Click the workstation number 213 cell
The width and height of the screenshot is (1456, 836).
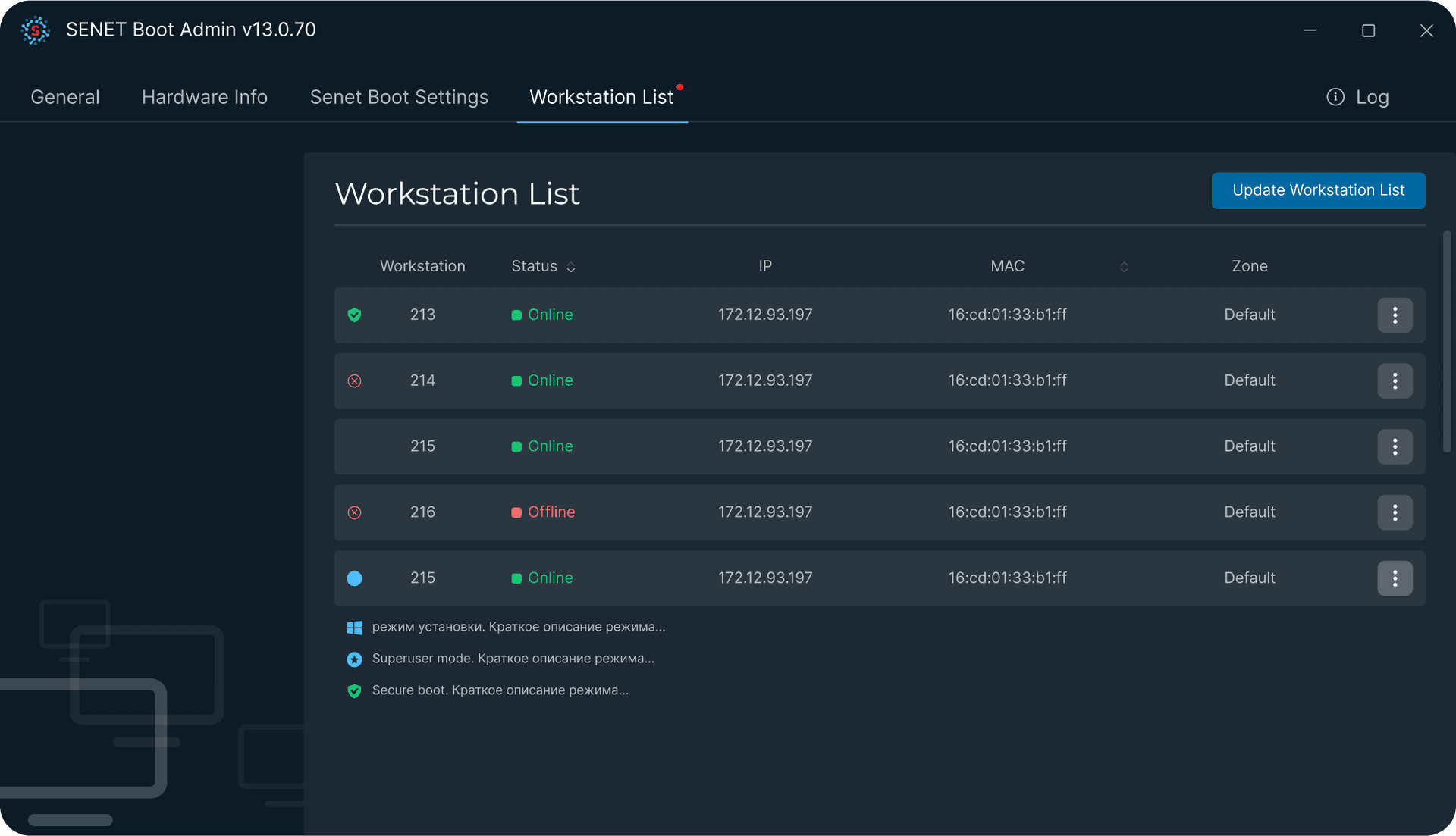point(422,315)
